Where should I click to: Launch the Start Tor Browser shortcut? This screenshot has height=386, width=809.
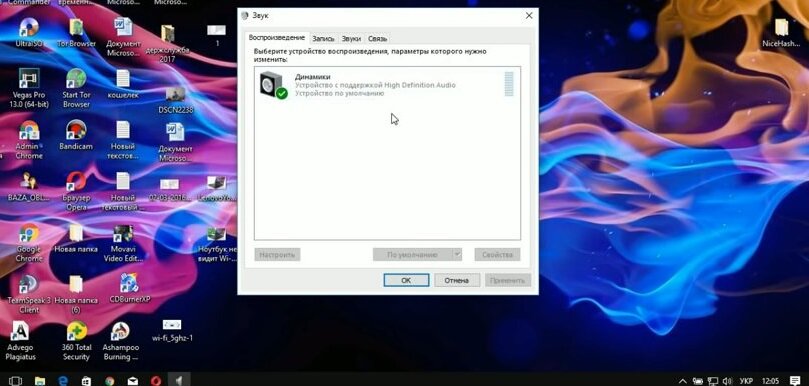76,88
